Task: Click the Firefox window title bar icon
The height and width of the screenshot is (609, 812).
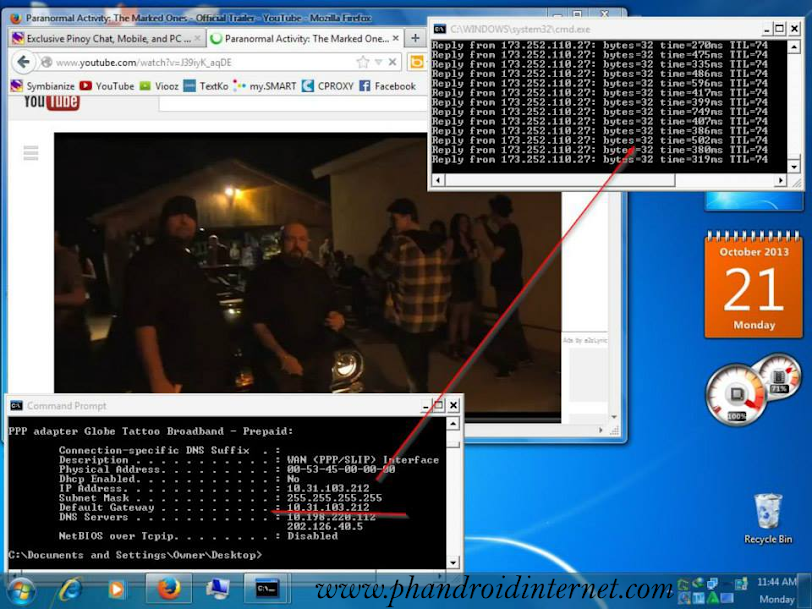Action: point(16,18)
